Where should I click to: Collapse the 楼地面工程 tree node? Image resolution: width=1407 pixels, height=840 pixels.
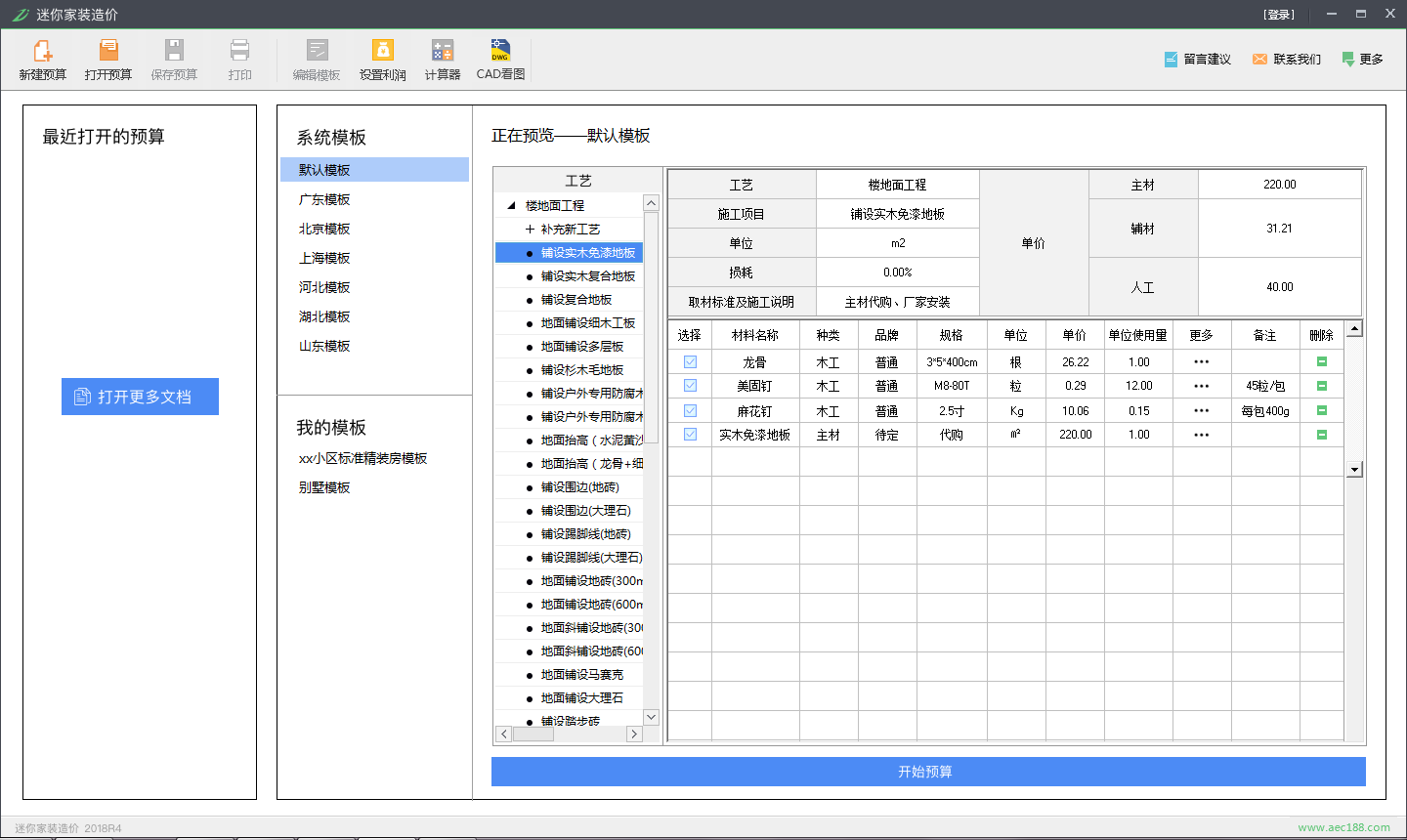click(x=511, y=206)
